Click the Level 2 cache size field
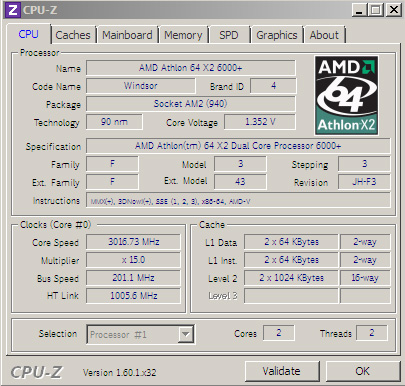 (x=291, y=278)
